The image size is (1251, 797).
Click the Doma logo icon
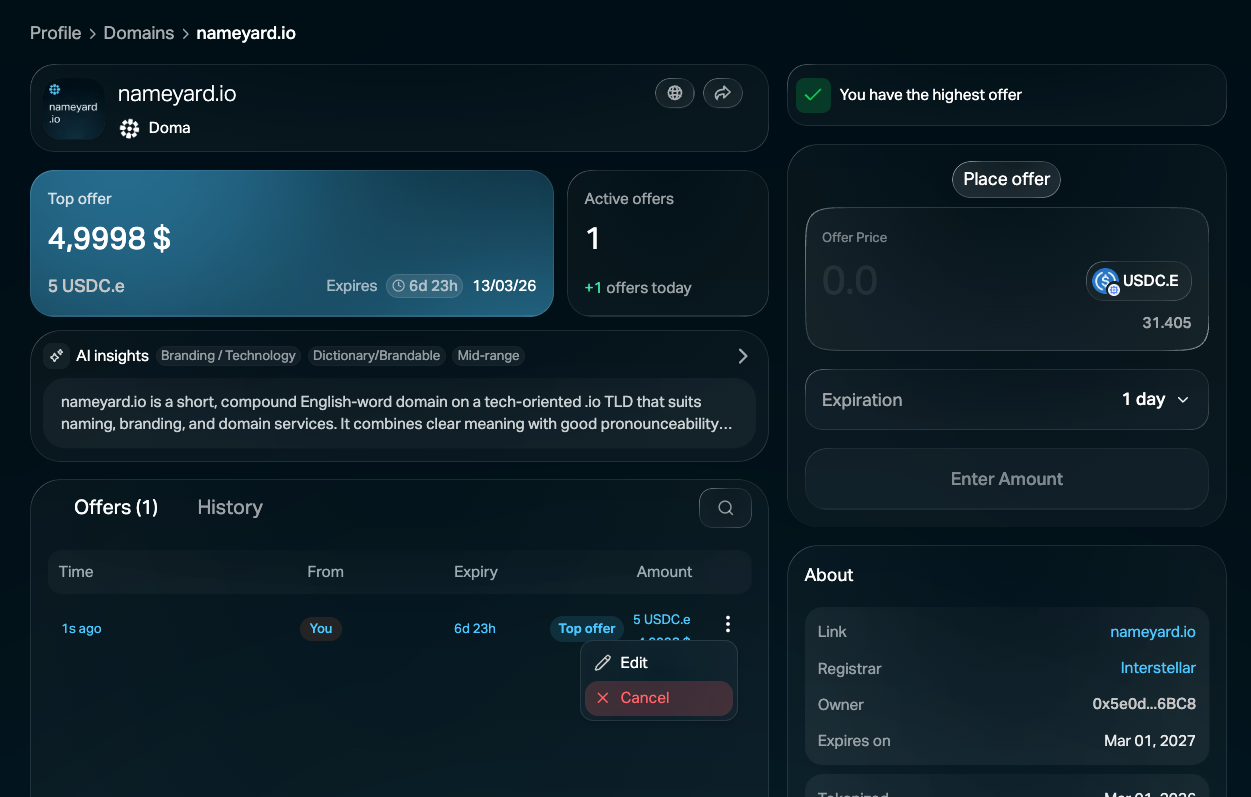129,128
